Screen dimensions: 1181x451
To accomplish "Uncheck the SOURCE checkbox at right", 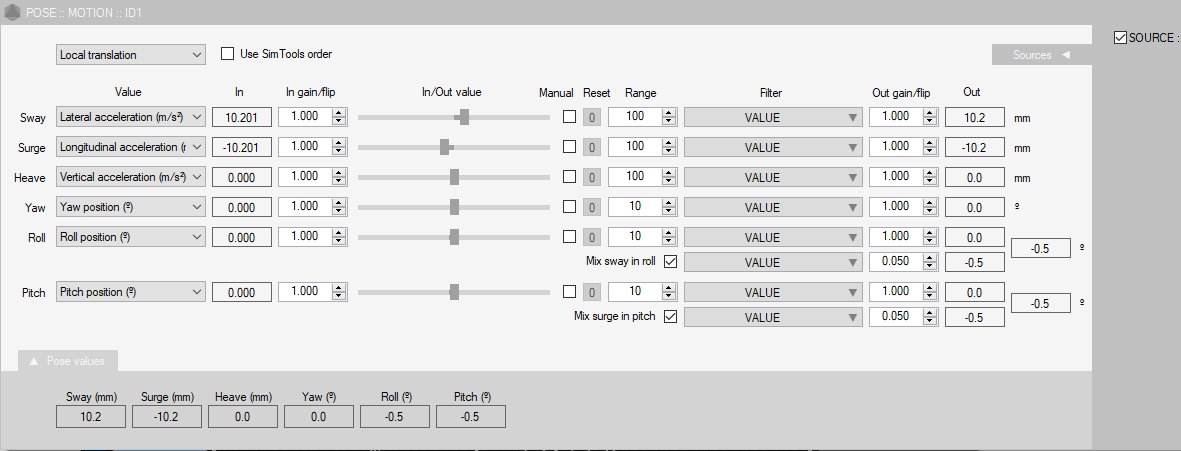I will (1120, 38).
